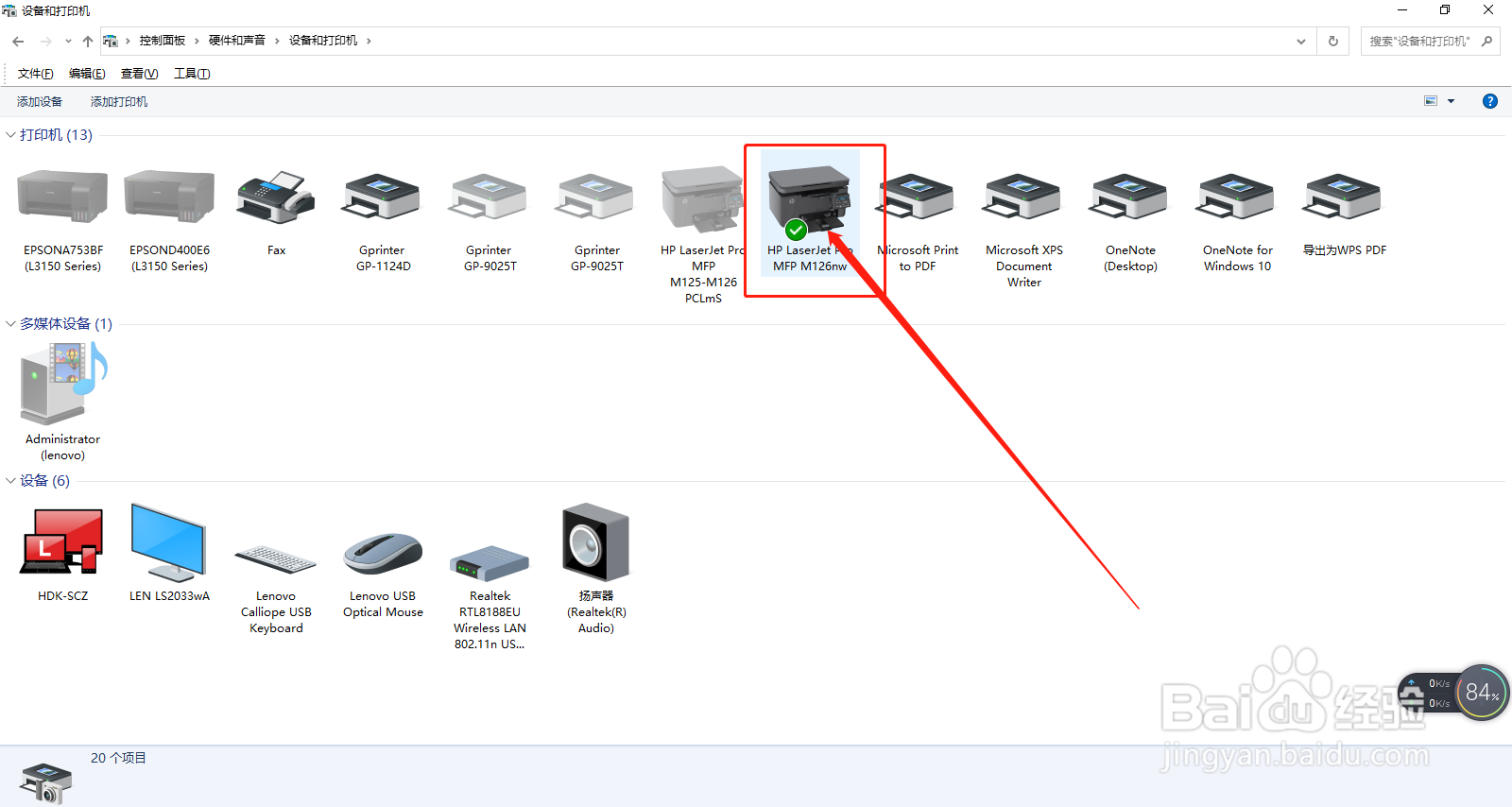Viewport: 1512px width, 807px height.
Task: Click the 添加设备 button
Action: [x=40, y=102]
